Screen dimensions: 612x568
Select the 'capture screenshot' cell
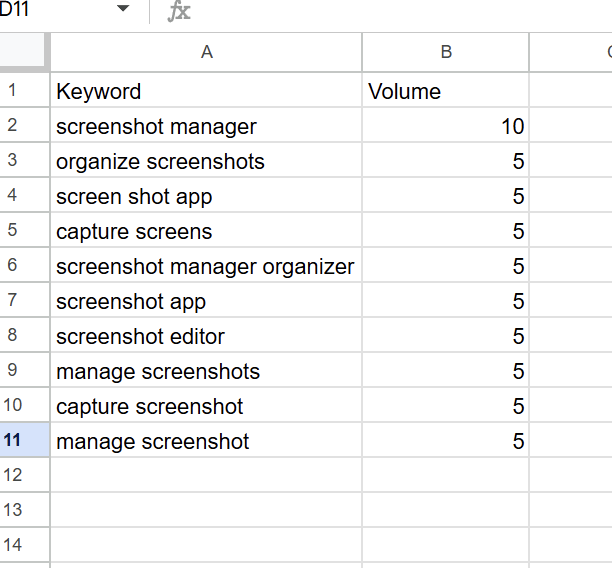(206, 407)
